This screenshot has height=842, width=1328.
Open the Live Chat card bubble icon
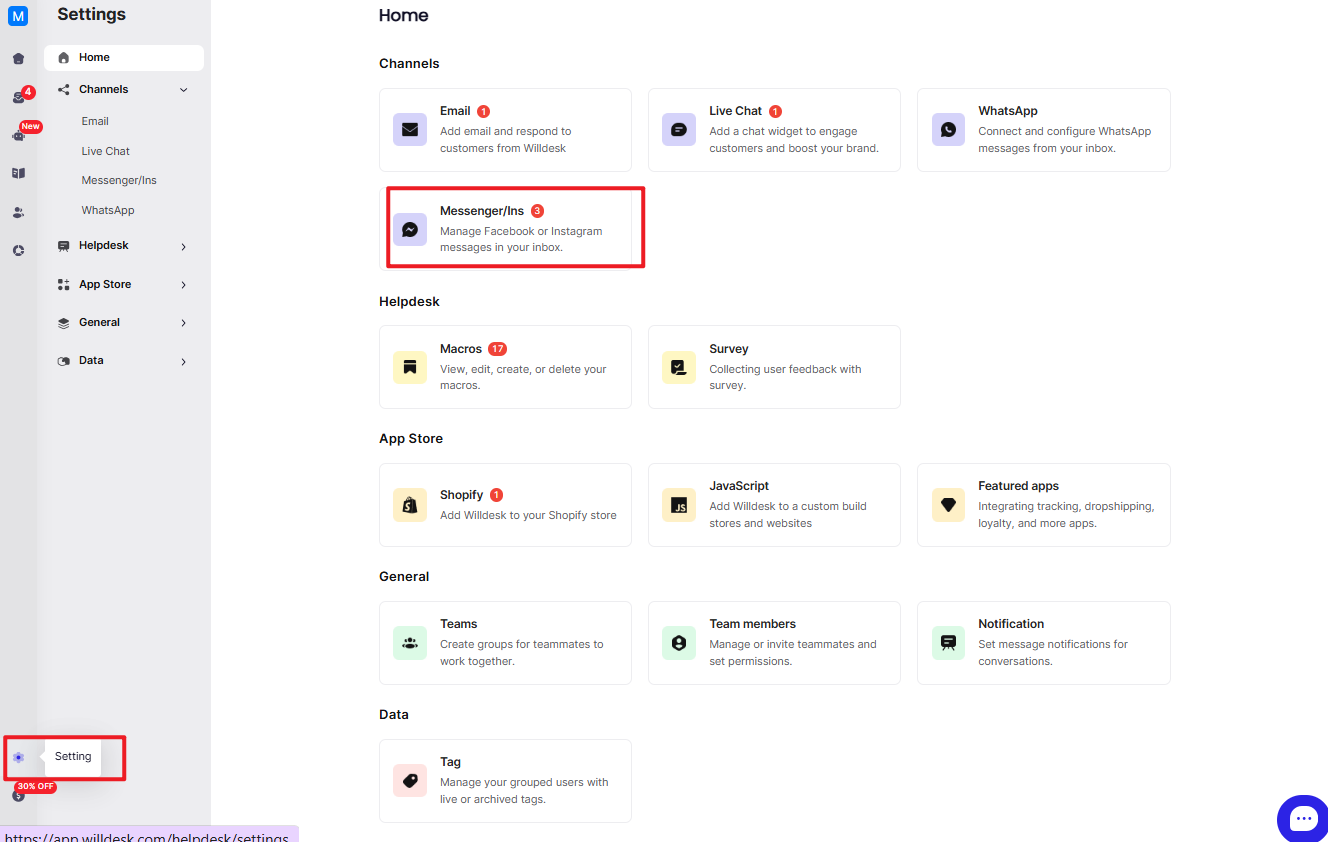pos(679,130)
